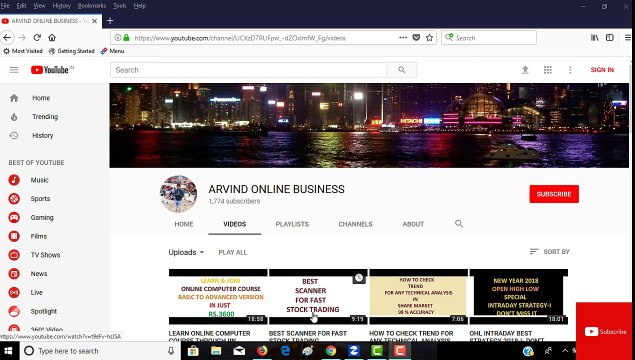
Task: Open the File menu
Action: click(x=5, y=6)
